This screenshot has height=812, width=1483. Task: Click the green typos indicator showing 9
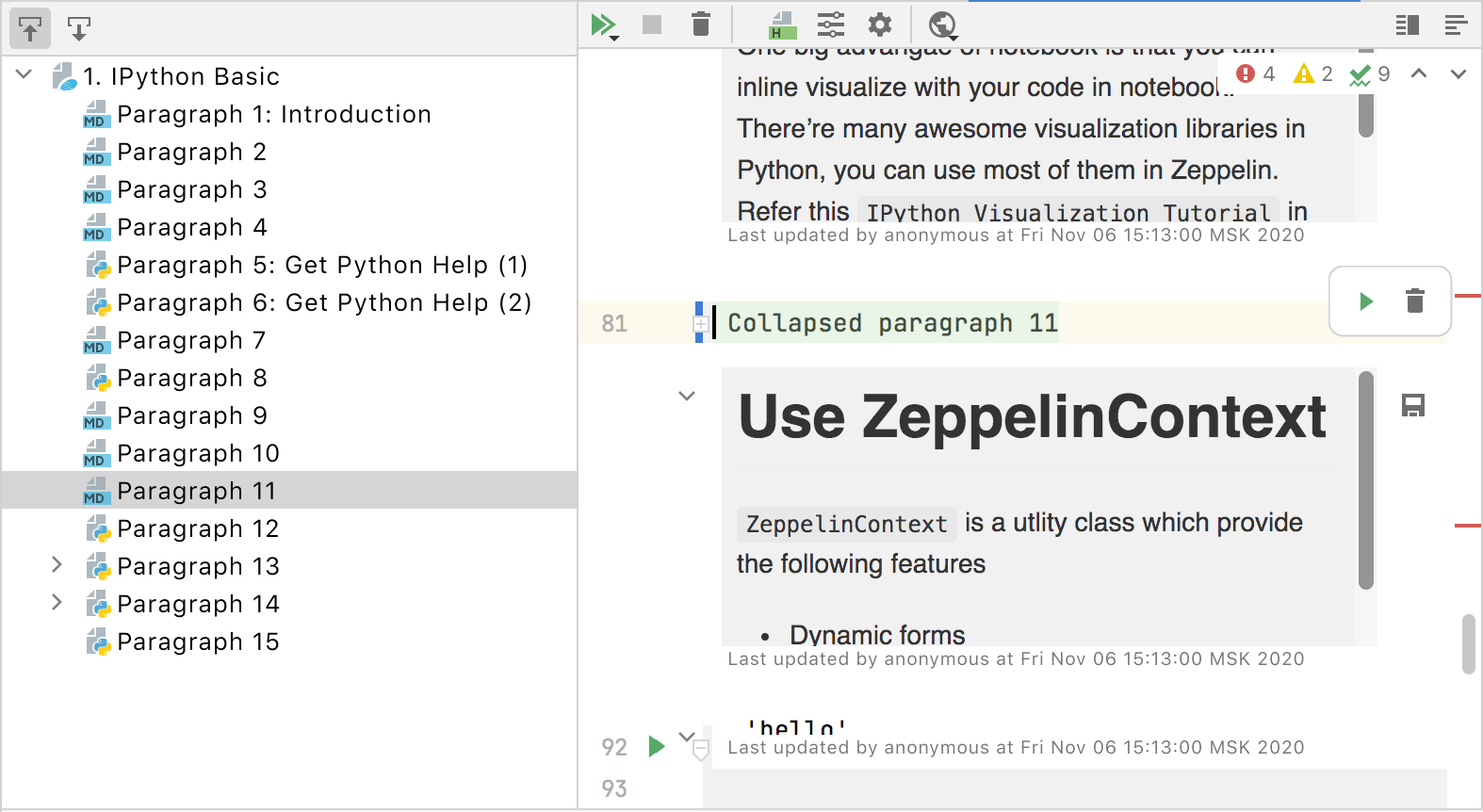pyautogui.click(x=1370, y=74)
